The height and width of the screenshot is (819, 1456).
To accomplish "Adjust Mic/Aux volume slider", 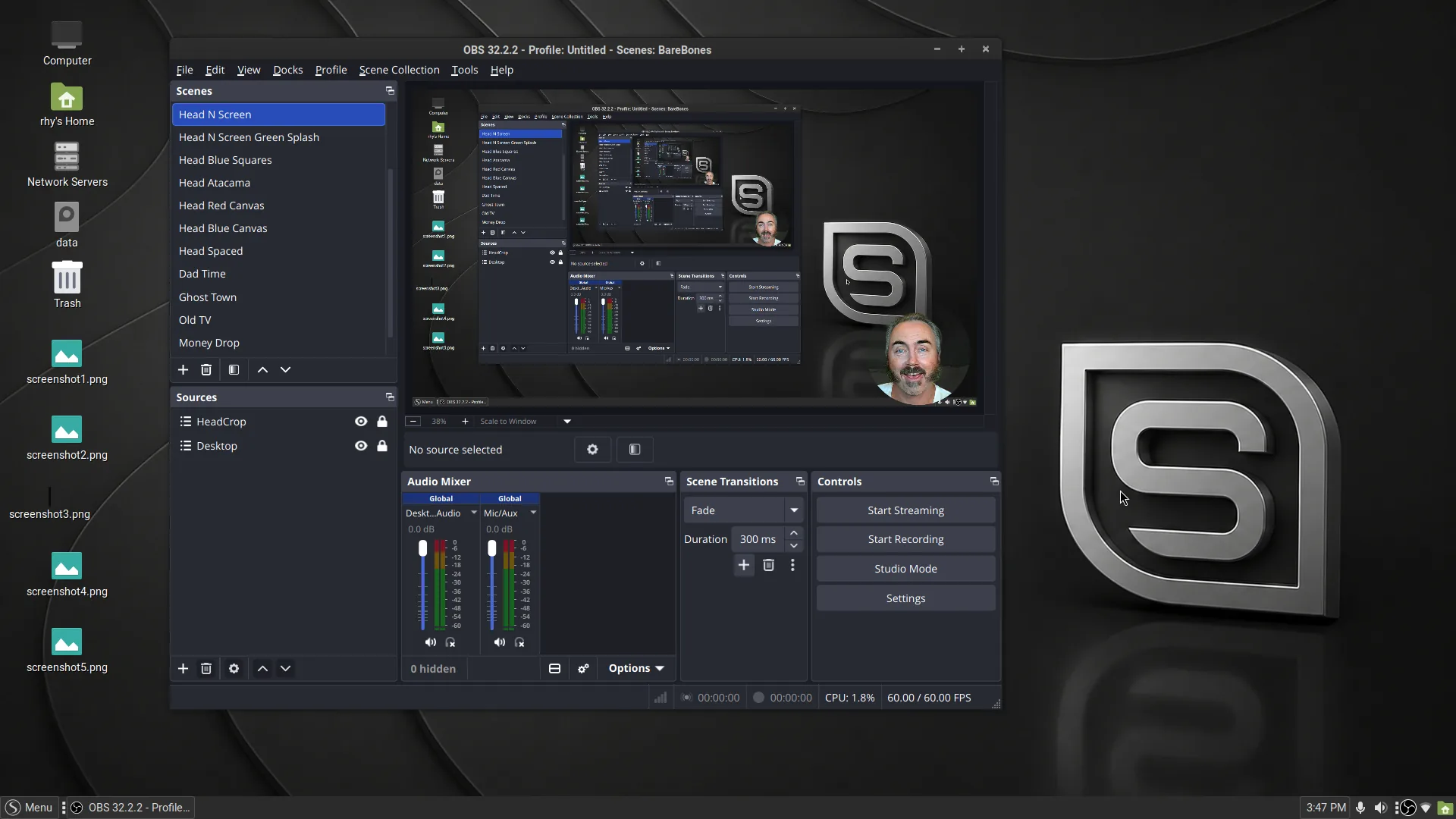I will point(491,584).
